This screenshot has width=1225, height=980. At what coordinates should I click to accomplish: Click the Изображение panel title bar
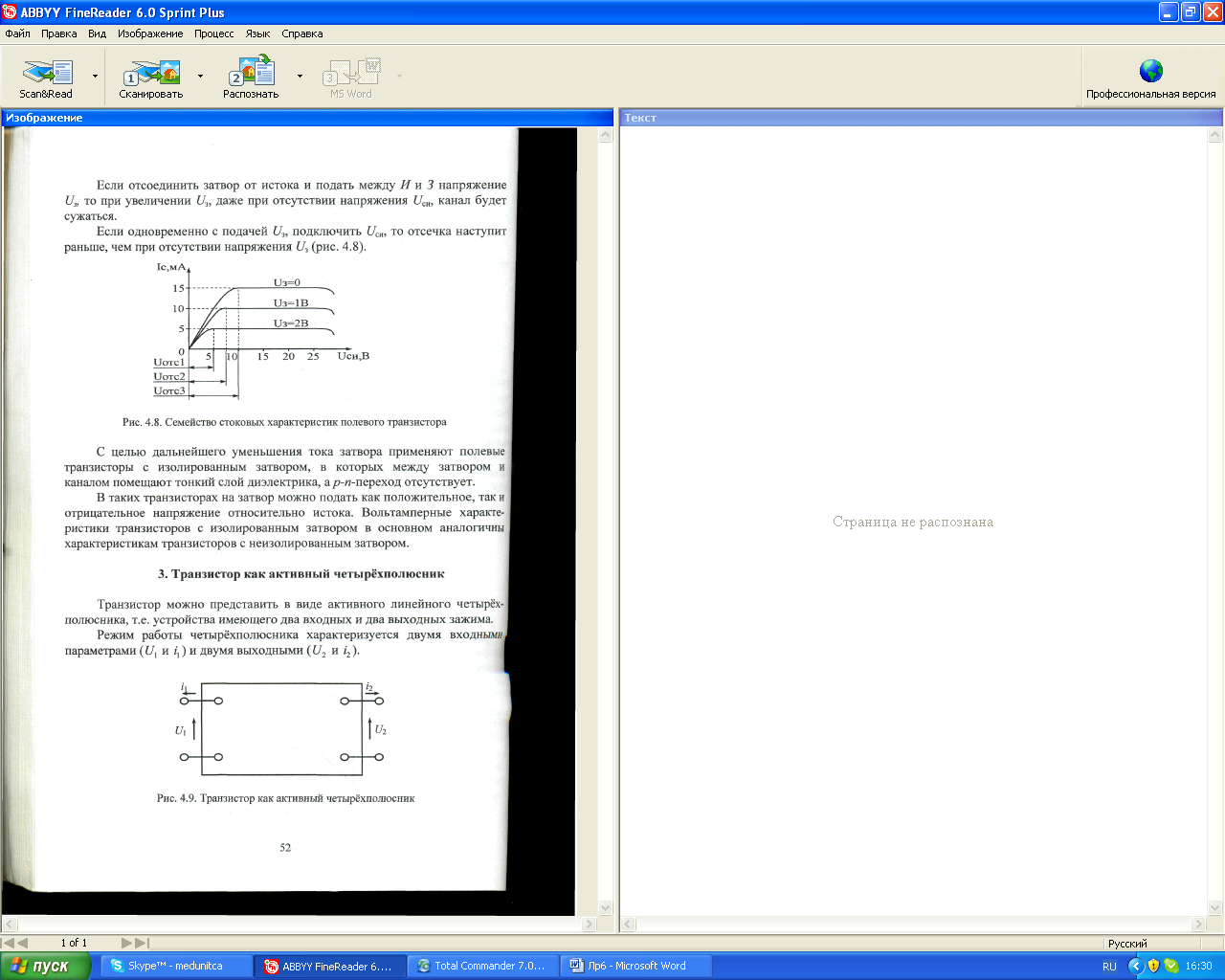(307, 118)
